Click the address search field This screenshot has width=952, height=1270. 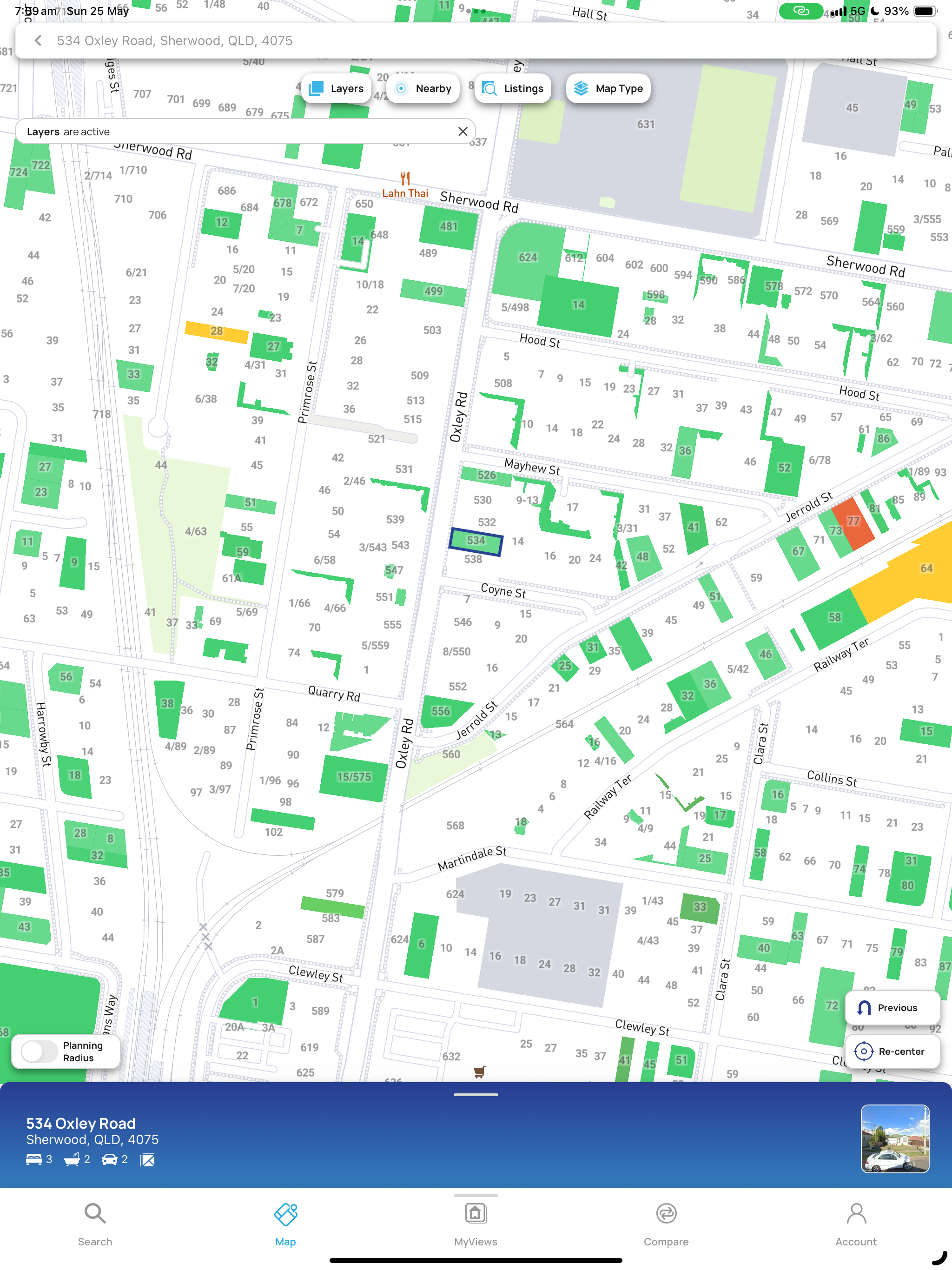tap(476, 40)
